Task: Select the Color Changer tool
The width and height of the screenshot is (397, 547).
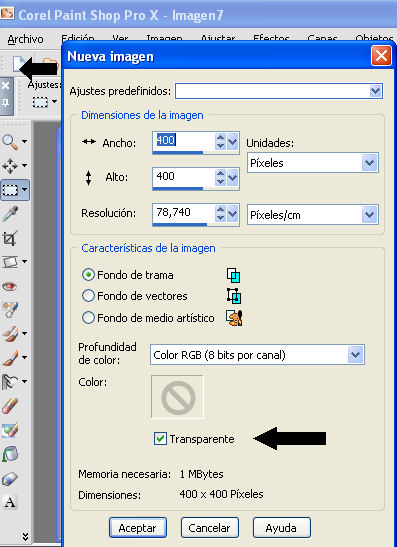Action: click(10, 479)
